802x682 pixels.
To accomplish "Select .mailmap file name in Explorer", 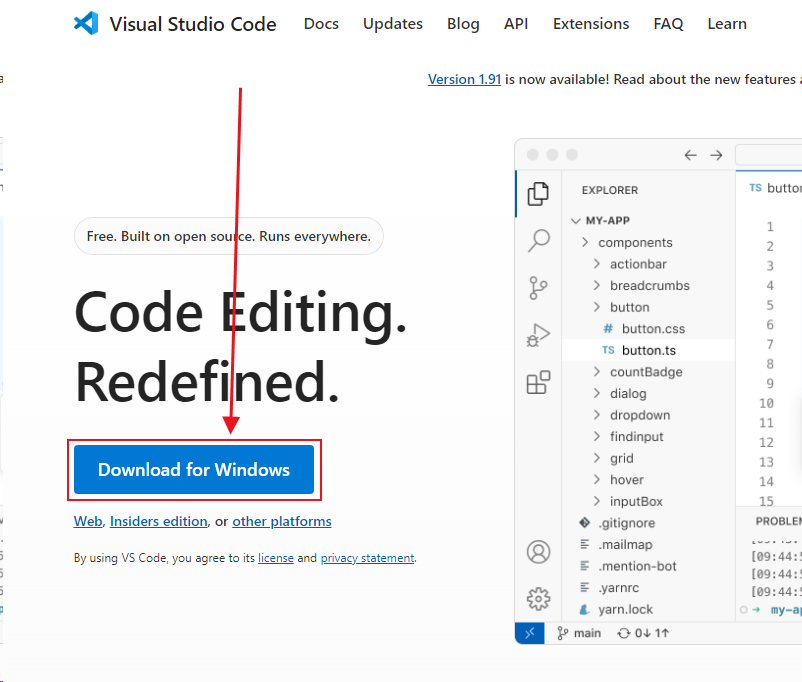I will 625,544.
